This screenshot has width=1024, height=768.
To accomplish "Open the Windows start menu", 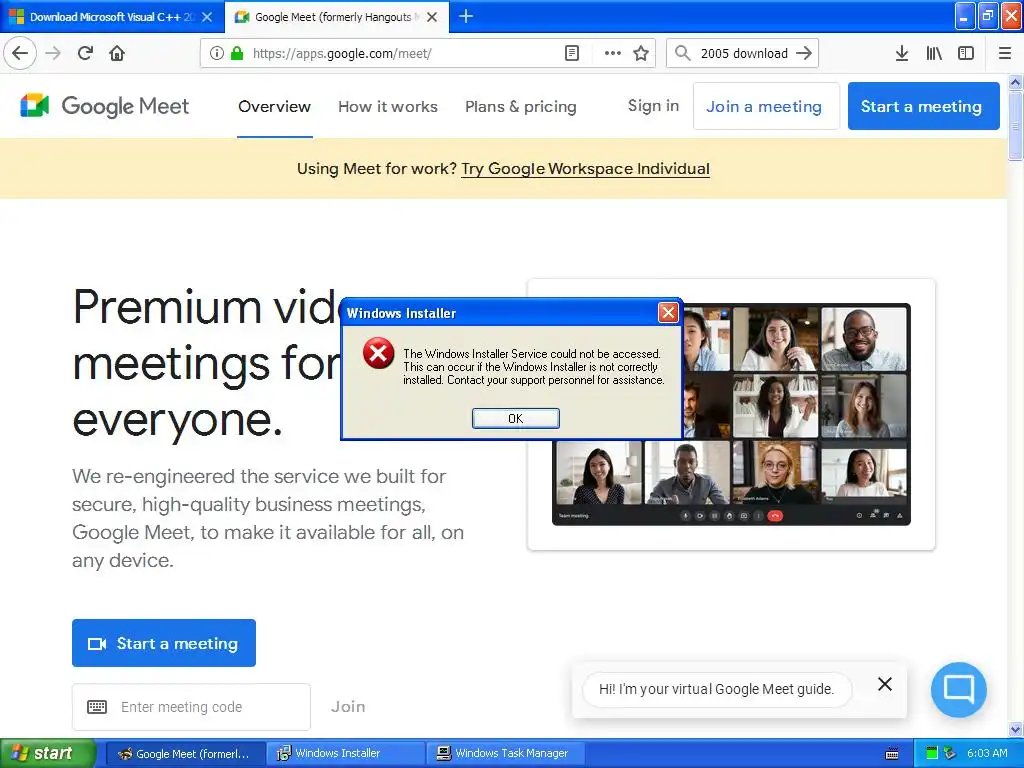I will click(x=47, y=753).
